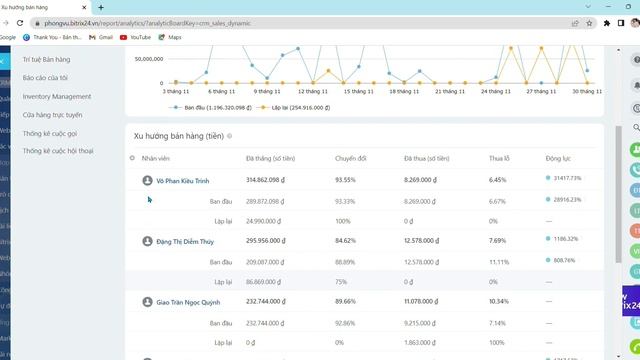Image resolution: width=640 pixels, height=360 pixels.
Task: Click the circle icon before Nhân viên header
Action: [x=132, y=158]
